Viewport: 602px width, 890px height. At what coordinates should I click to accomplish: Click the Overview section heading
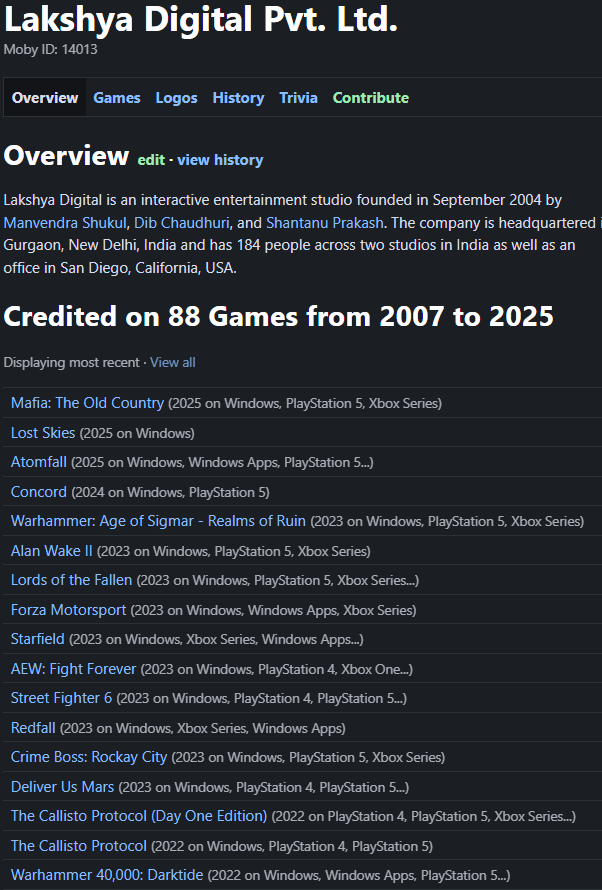[x=66, y=156]
